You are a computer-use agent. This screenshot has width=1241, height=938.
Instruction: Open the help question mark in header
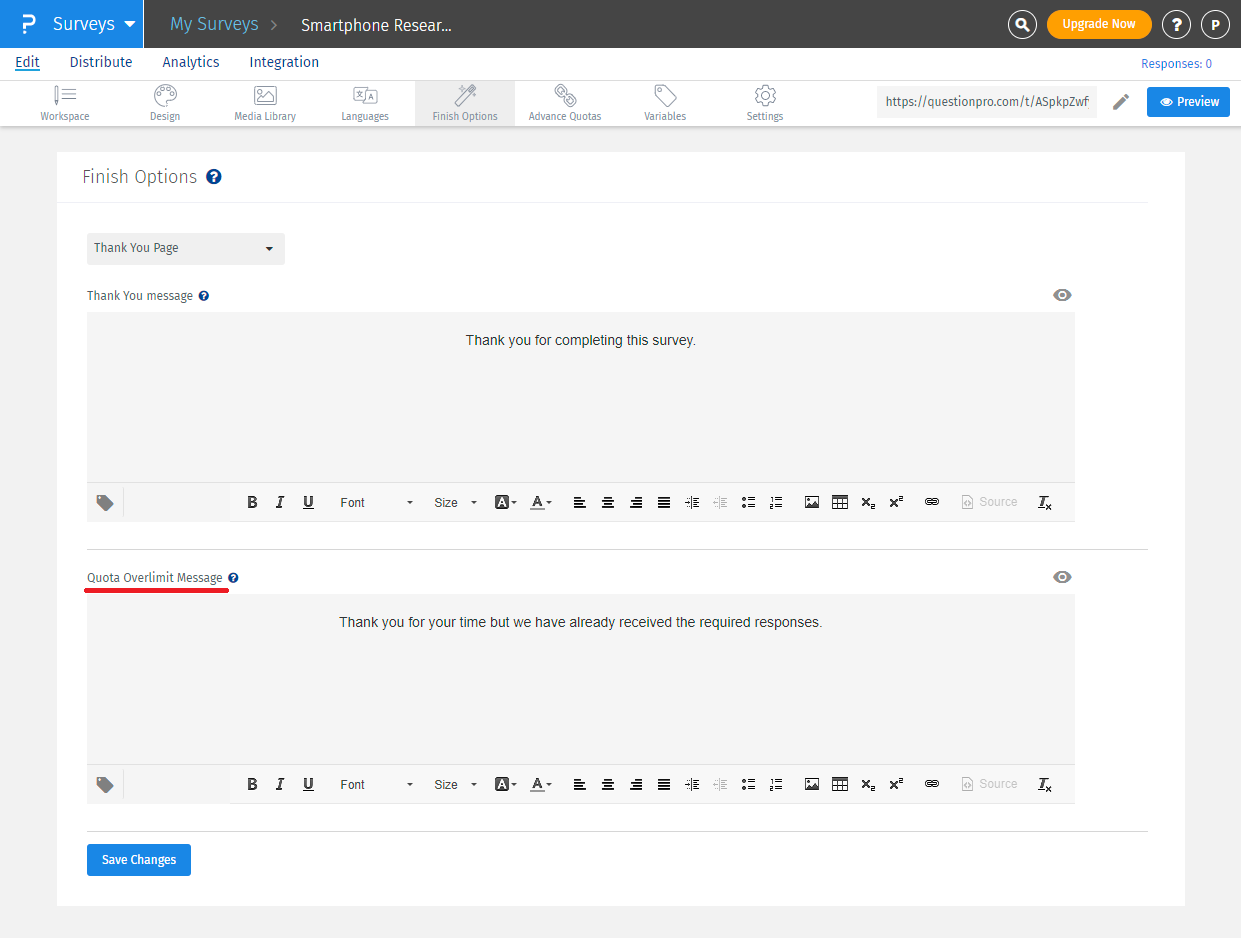click(x=1176, y=24)
